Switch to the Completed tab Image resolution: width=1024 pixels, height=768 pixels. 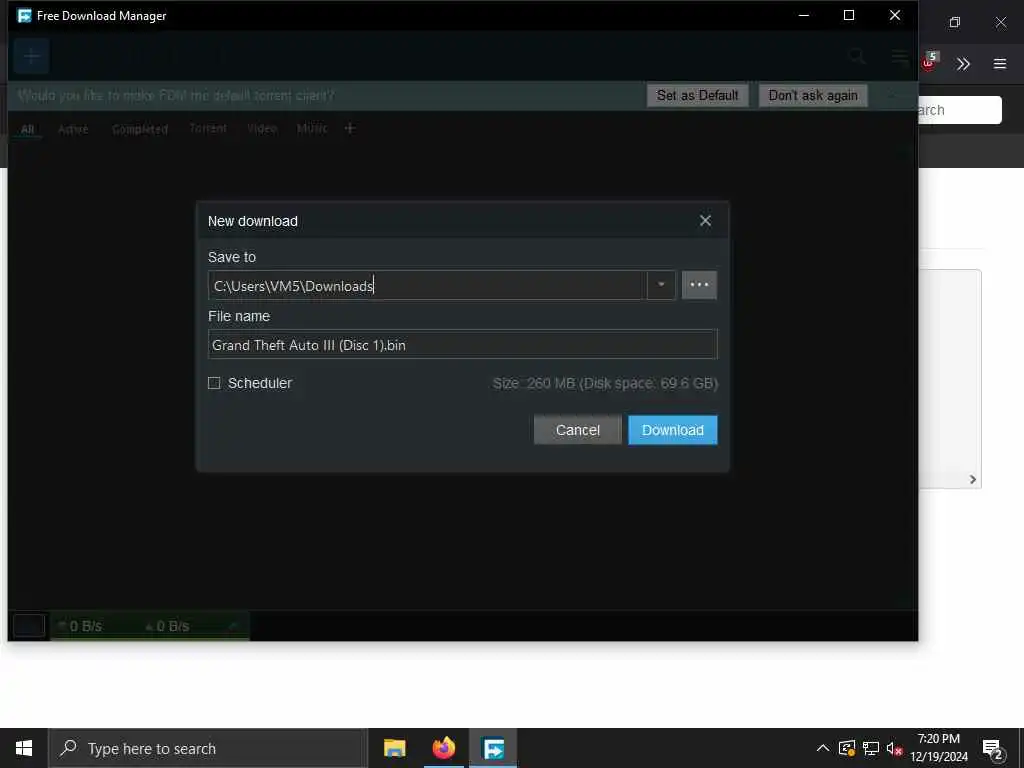click(140, 129)
